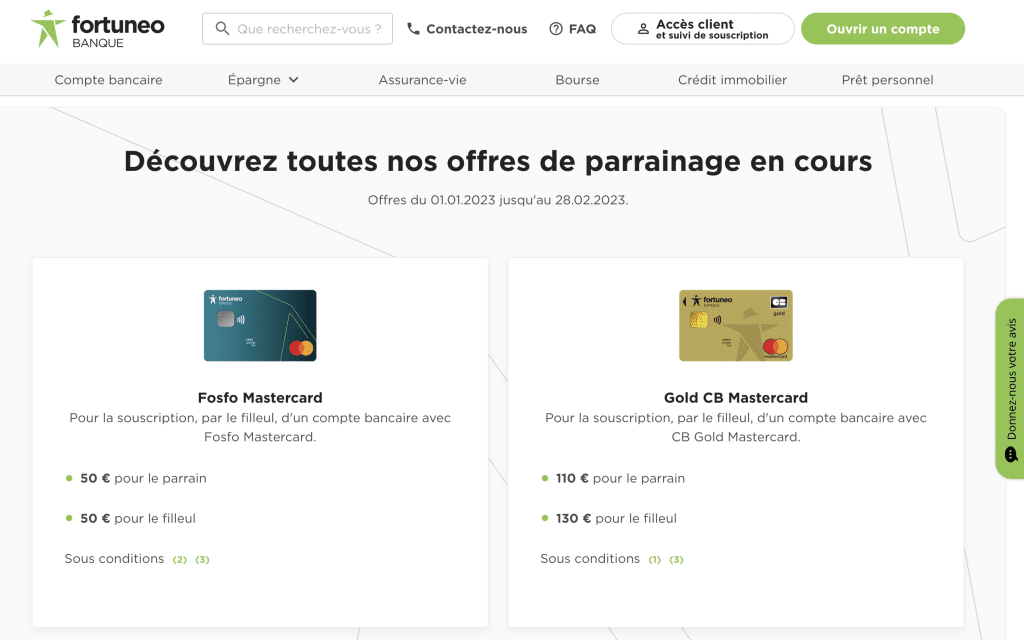The height and width of the screenshot is (640, 1024).
Task: Click the Gold CB Mastercard card image
Action: [736, 325]
